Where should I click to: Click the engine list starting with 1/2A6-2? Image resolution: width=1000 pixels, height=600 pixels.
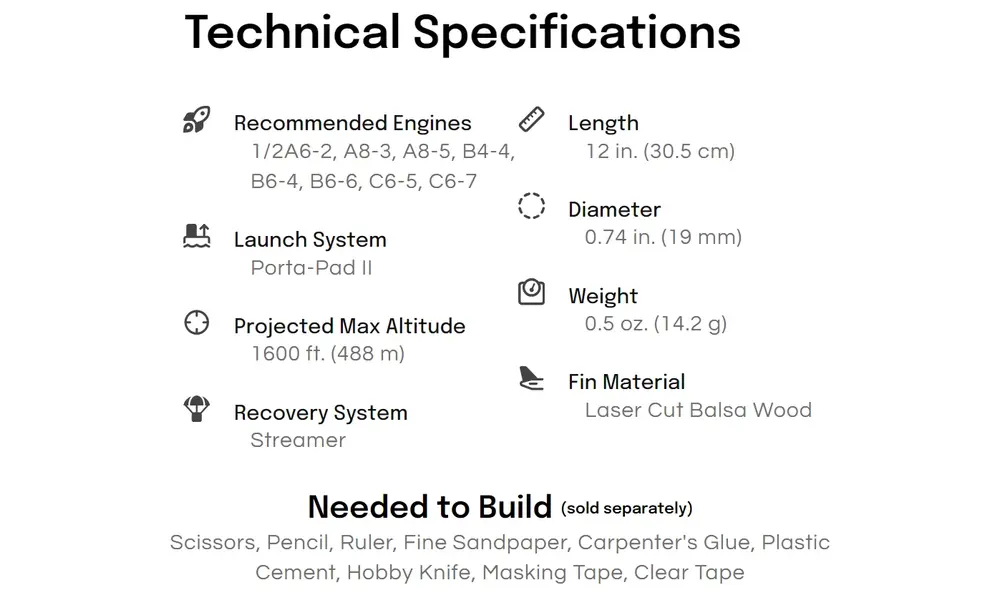382,167
